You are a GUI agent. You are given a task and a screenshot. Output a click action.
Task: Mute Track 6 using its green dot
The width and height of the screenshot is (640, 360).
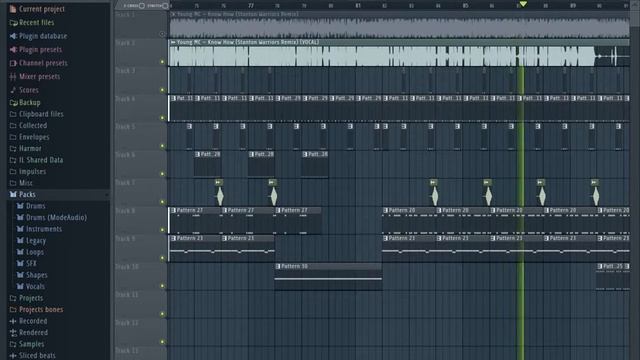click(x=162, y=174)
